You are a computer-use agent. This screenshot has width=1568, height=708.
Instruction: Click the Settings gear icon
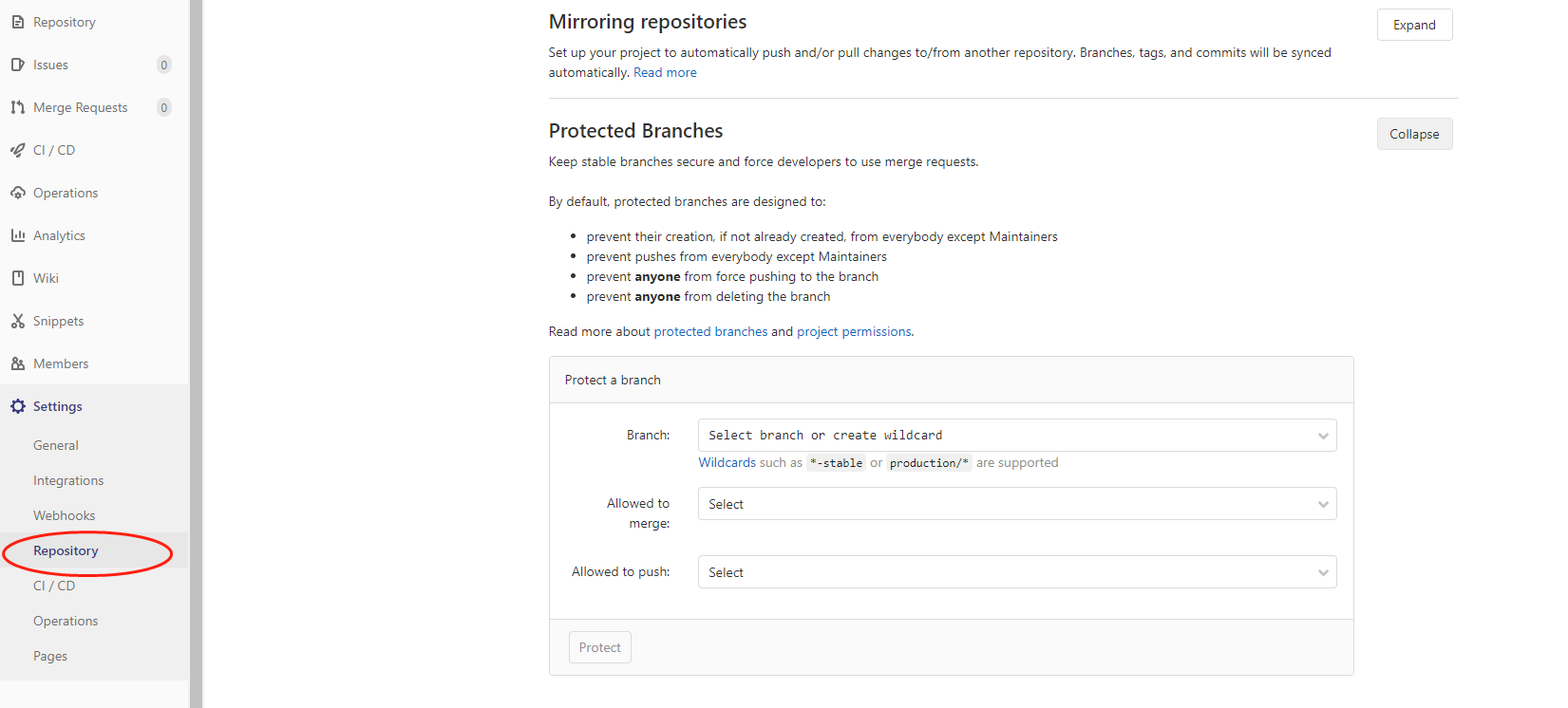tap(18, 406)
